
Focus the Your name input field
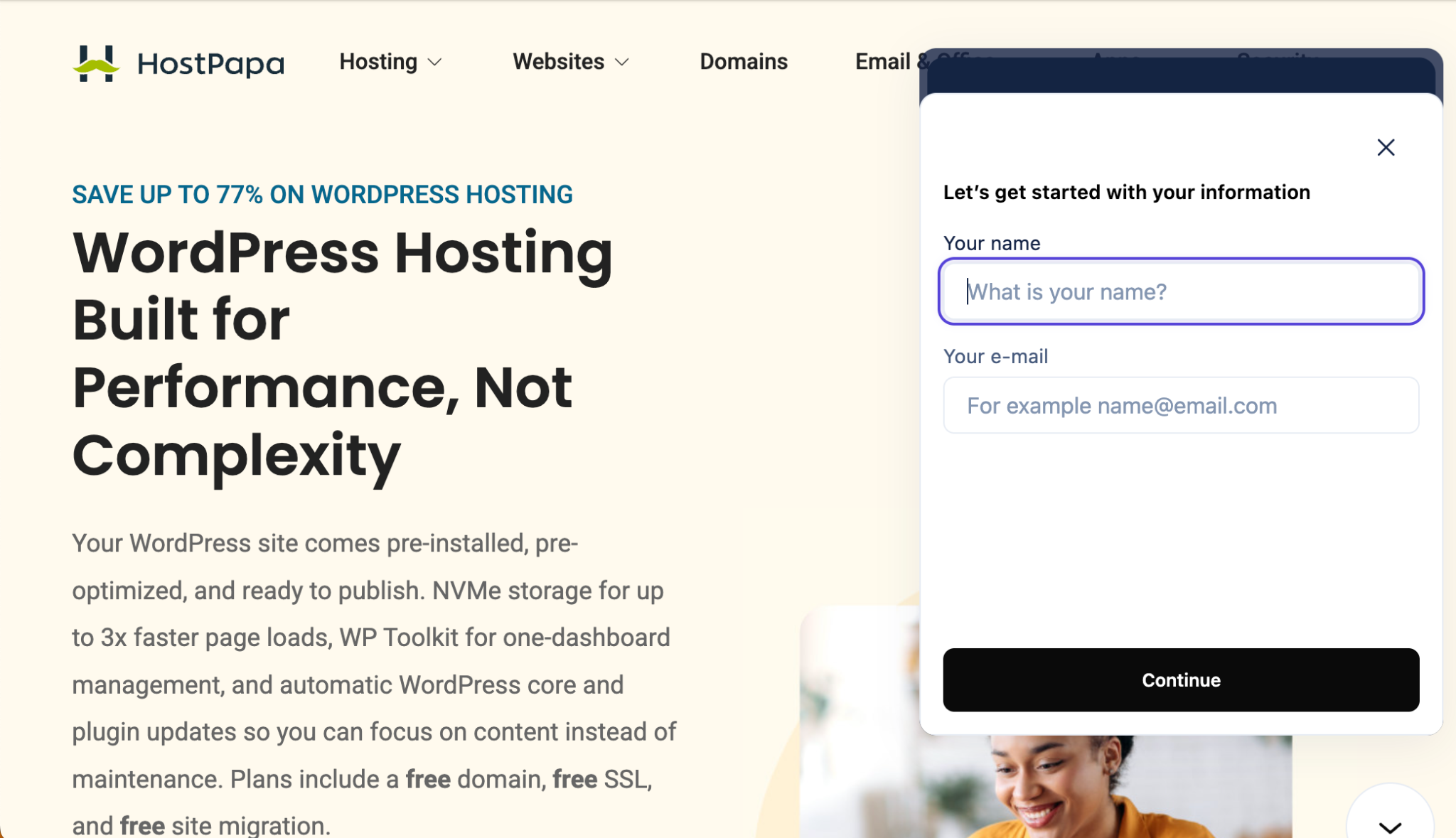point(1181,291)
